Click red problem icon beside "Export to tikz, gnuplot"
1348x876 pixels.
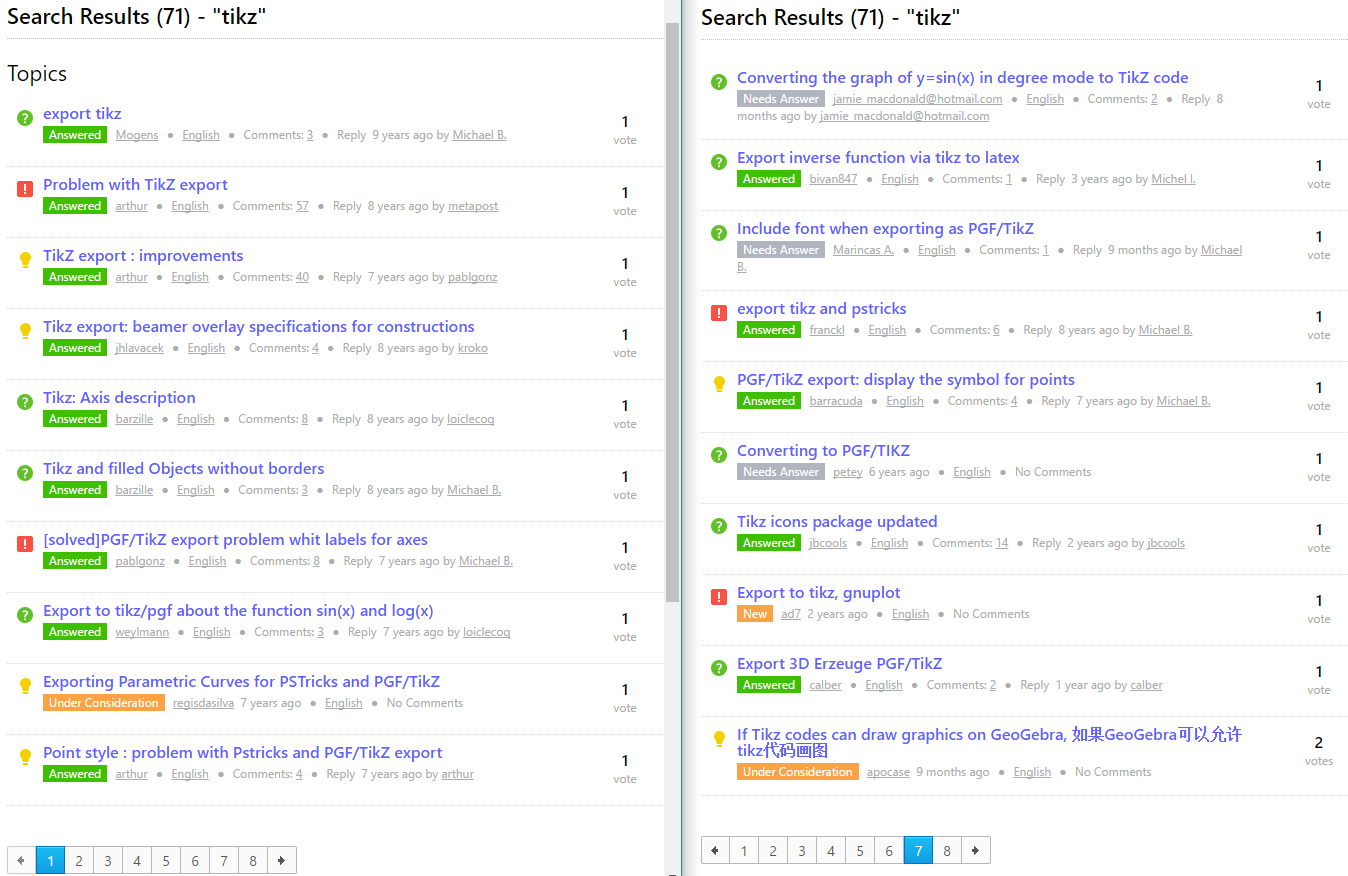pyautogui.click(x=719, y=597)
